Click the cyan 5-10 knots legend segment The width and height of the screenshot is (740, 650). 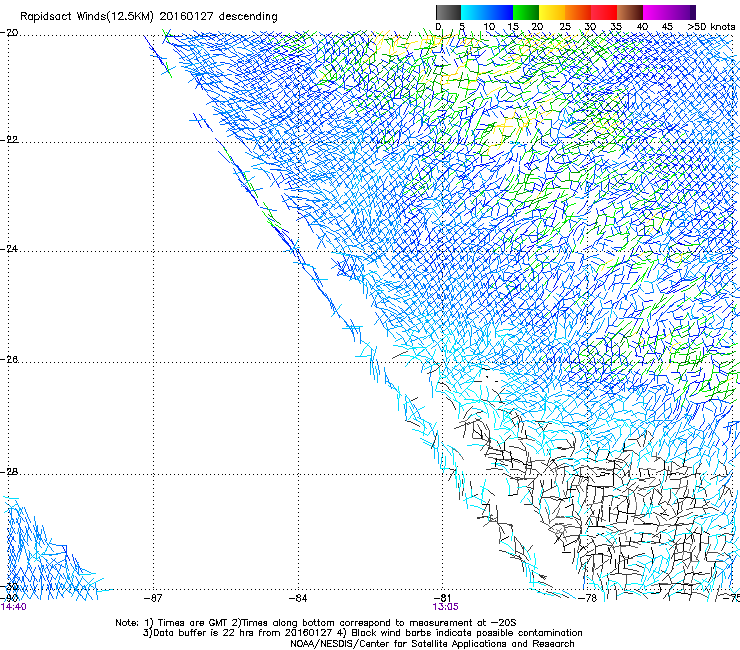pos(474,12)
